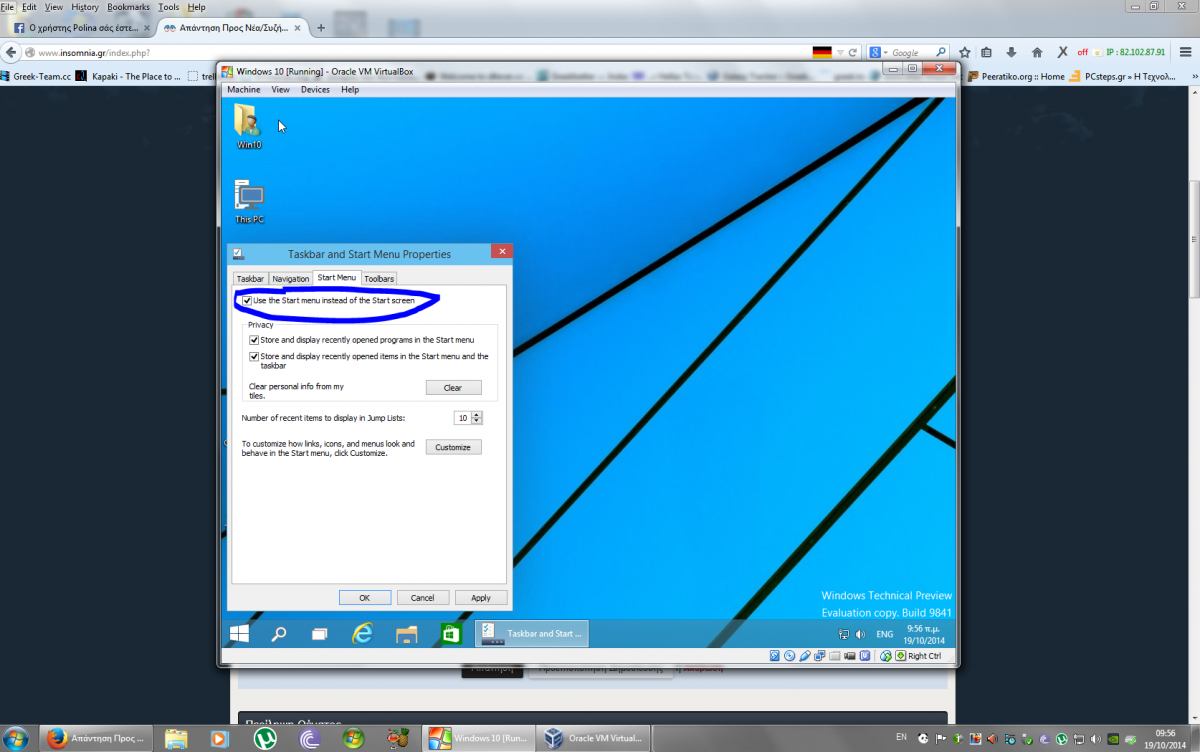Click the Jump Lists number field
The height and width of the screenshot is (752, 1200).
(x=462, y=418)
